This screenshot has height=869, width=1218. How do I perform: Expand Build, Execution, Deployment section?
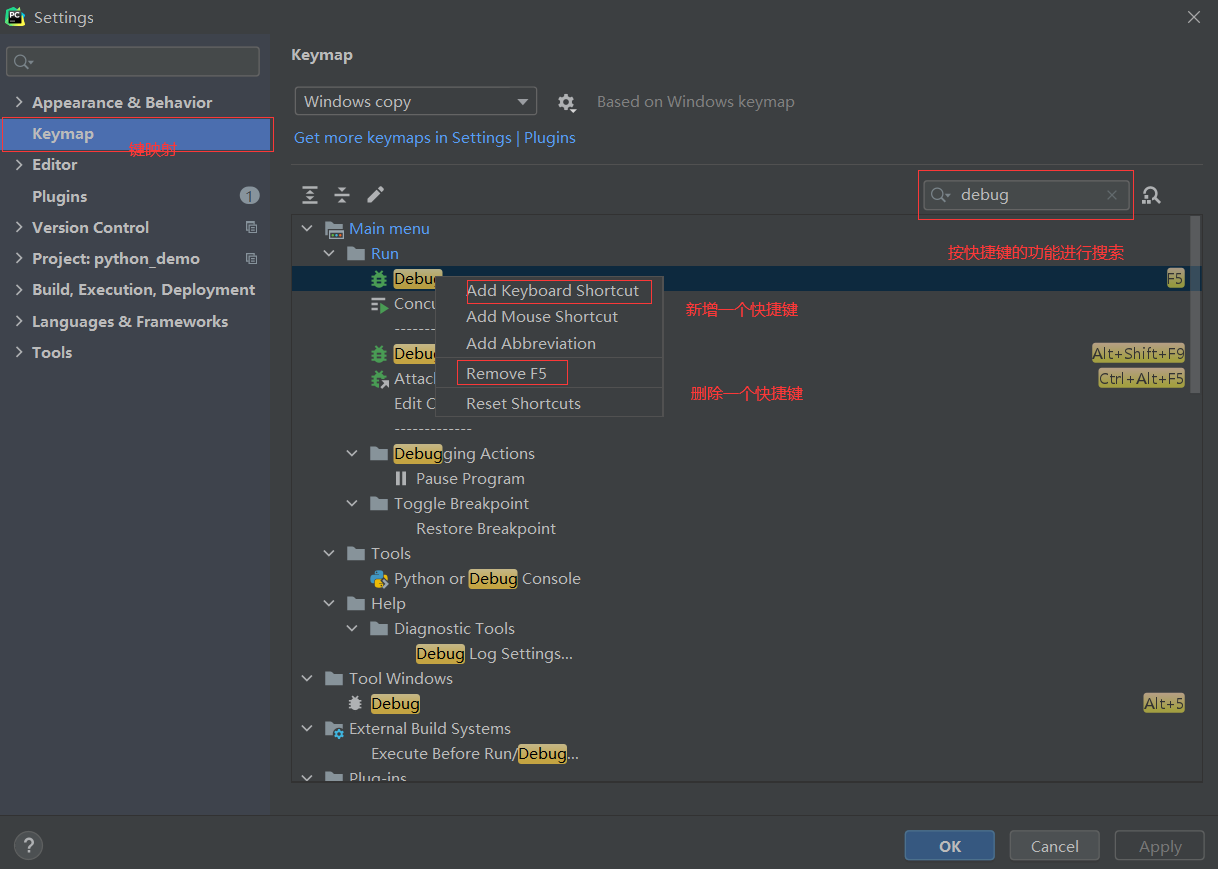click(x=19, y=289)
